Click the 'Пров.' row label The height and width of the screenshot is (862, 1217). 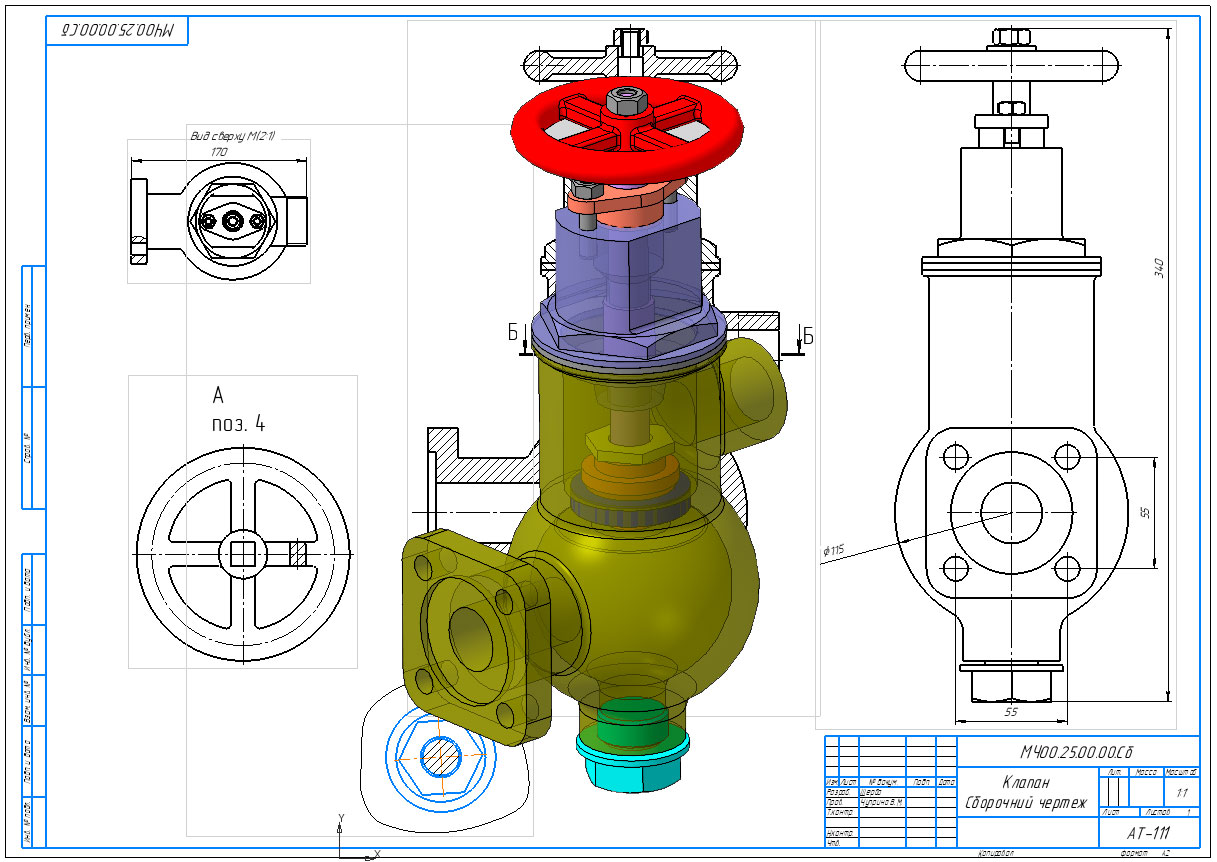835,802
